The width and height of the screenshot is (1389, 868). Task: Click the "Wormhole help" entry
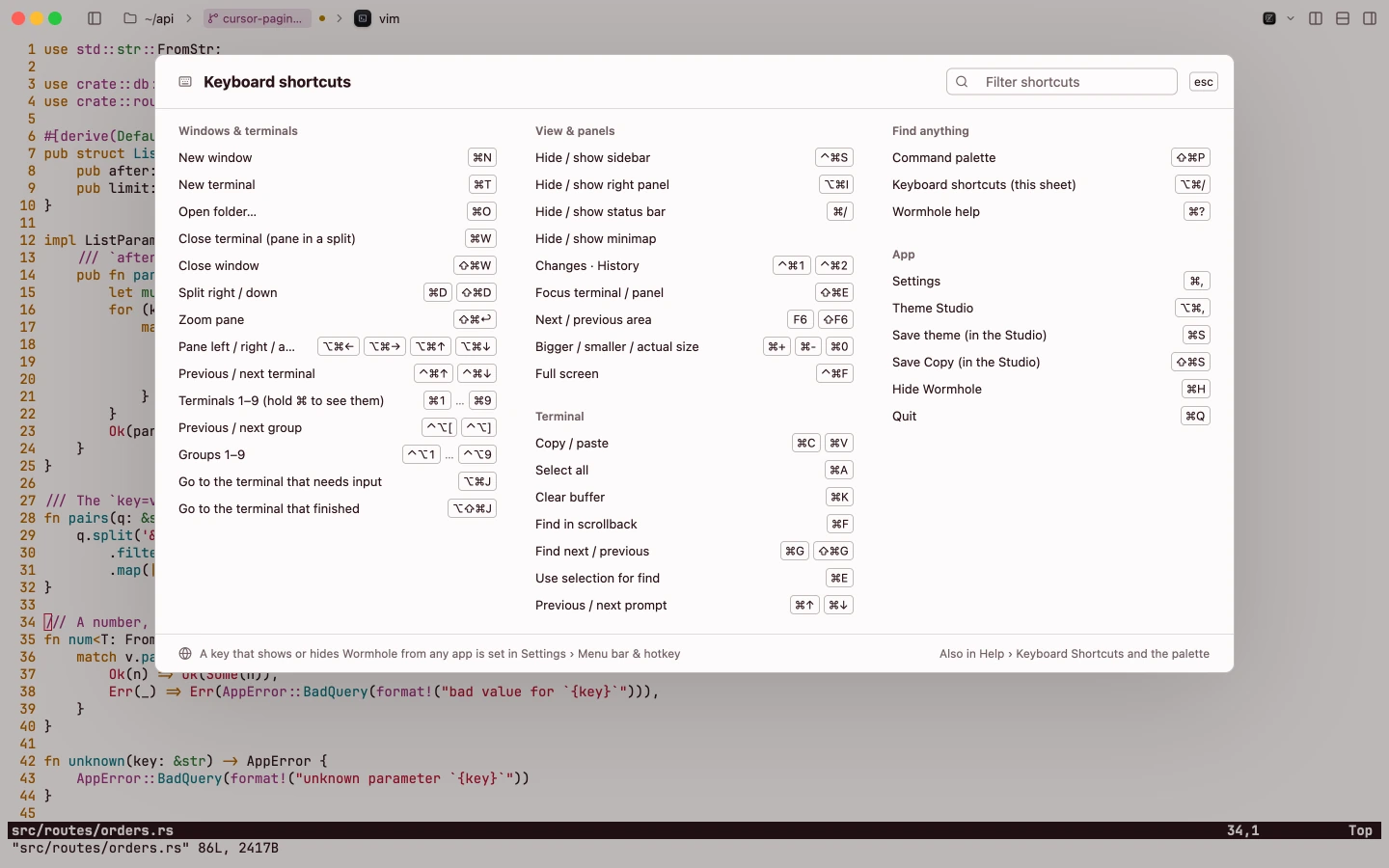[x=1051, y=211]
